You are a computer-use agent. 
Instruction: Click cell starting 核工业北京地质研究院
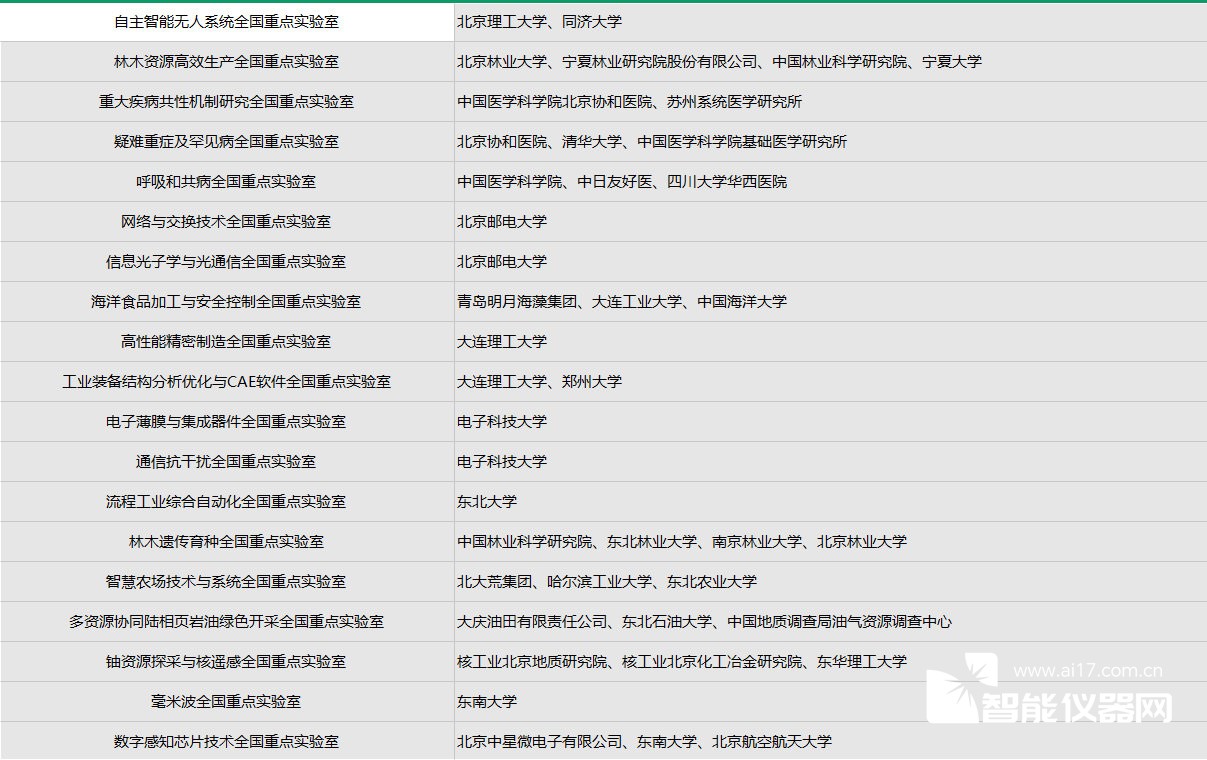click(x=830, y=661)
